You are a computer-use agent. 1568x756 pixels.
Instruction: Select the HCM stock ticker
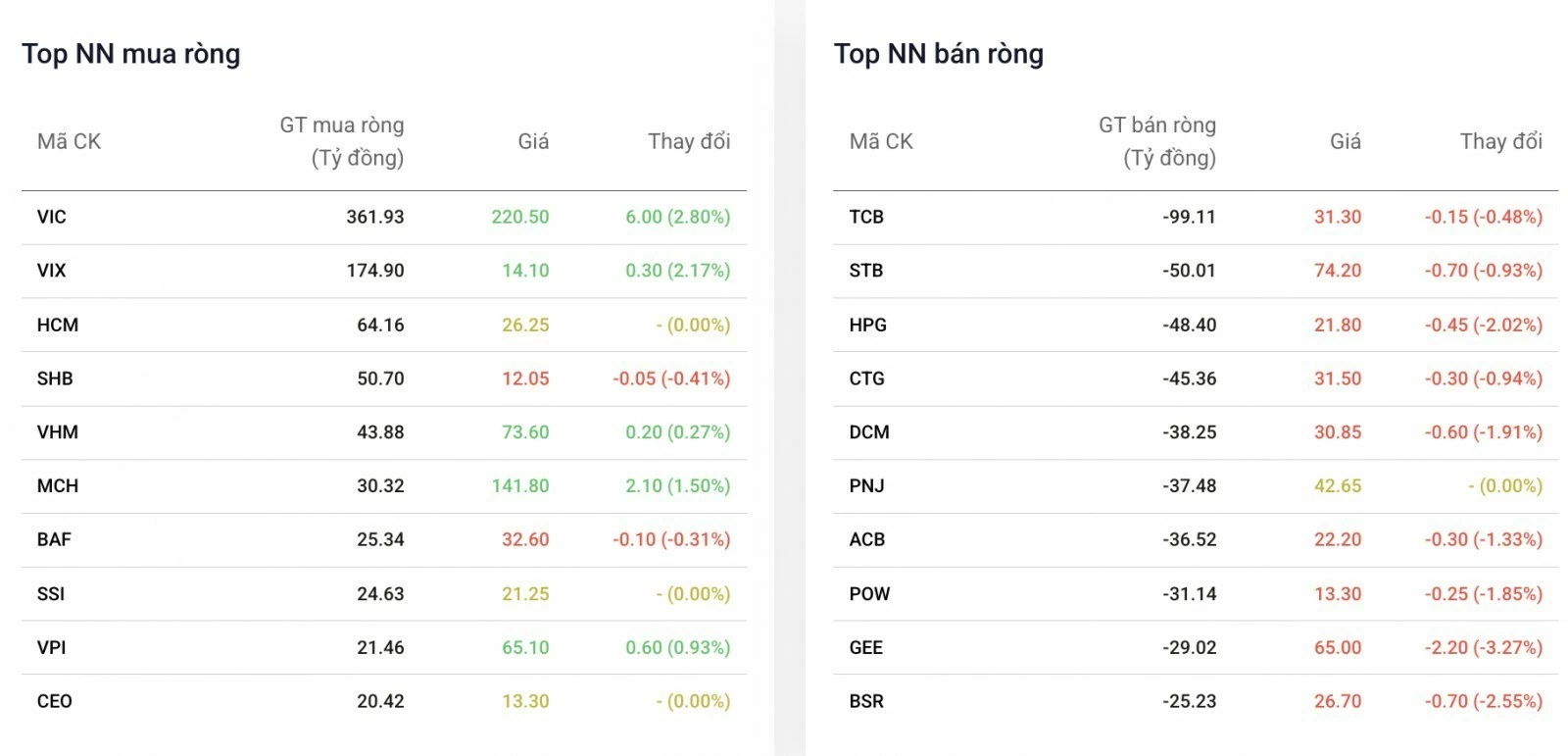pos(58,325)
